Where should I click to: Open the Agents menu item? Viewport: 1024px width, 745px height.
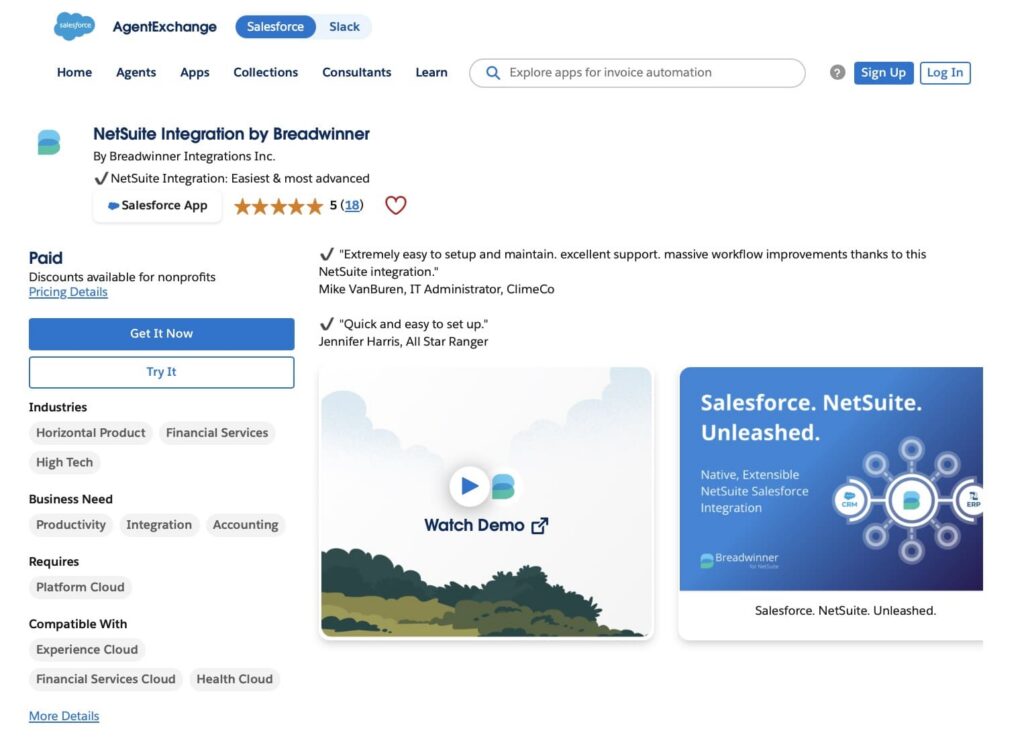pyautogui.click(x=136, y=72)
